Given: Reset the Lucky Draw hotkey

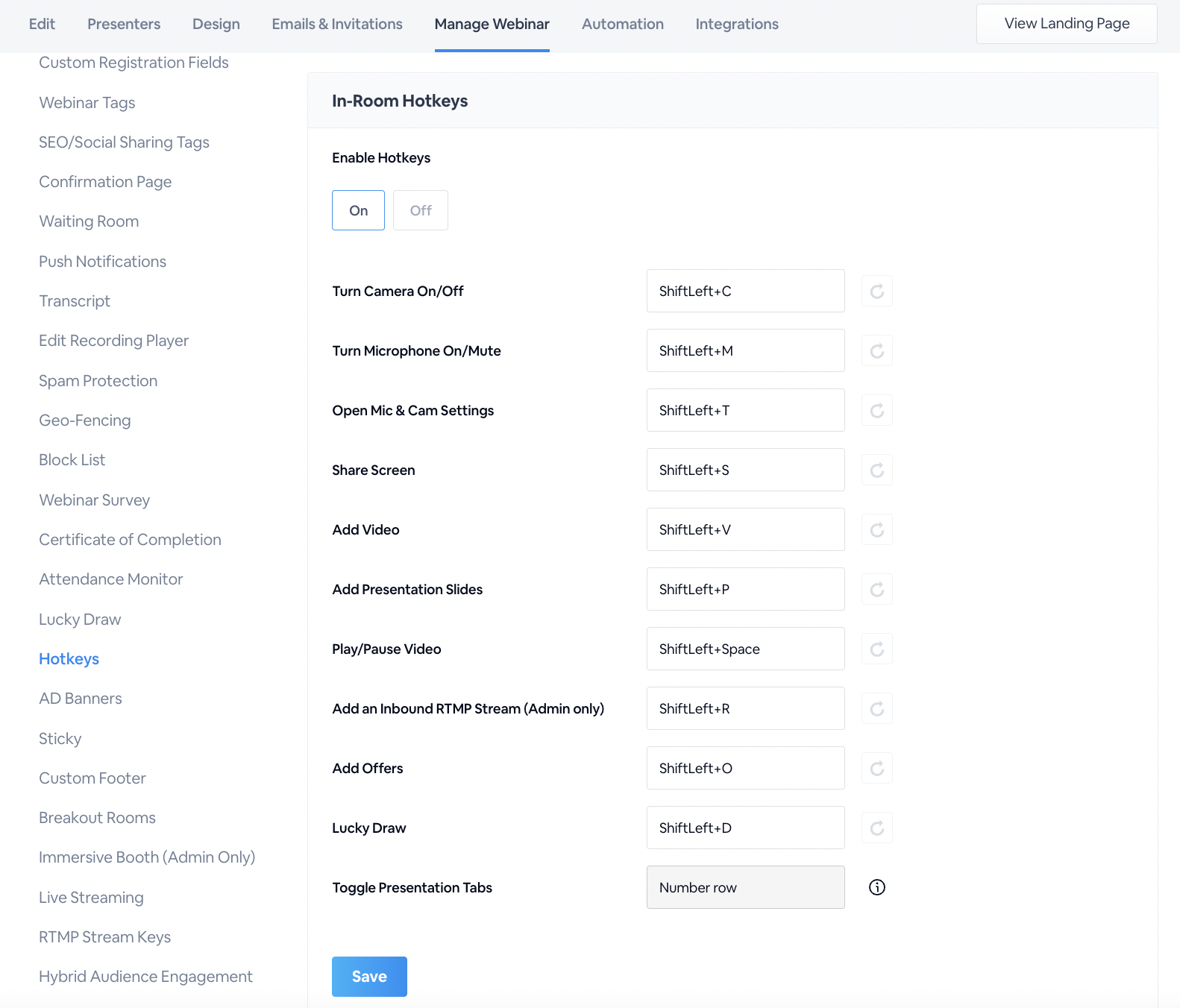Looking at the screenshot, I should pos(877,828).
